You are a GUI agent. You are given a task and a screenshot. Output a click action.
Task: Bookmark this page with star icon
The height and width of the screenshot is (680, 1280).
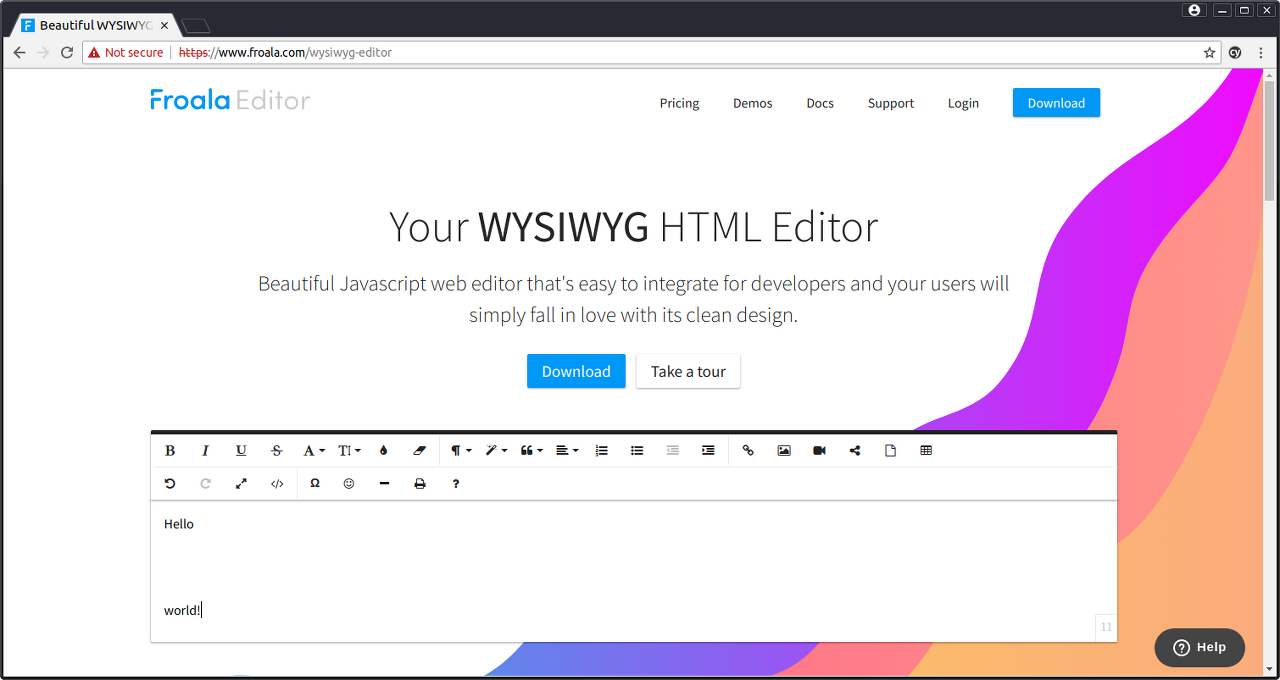click(1209, 52)
